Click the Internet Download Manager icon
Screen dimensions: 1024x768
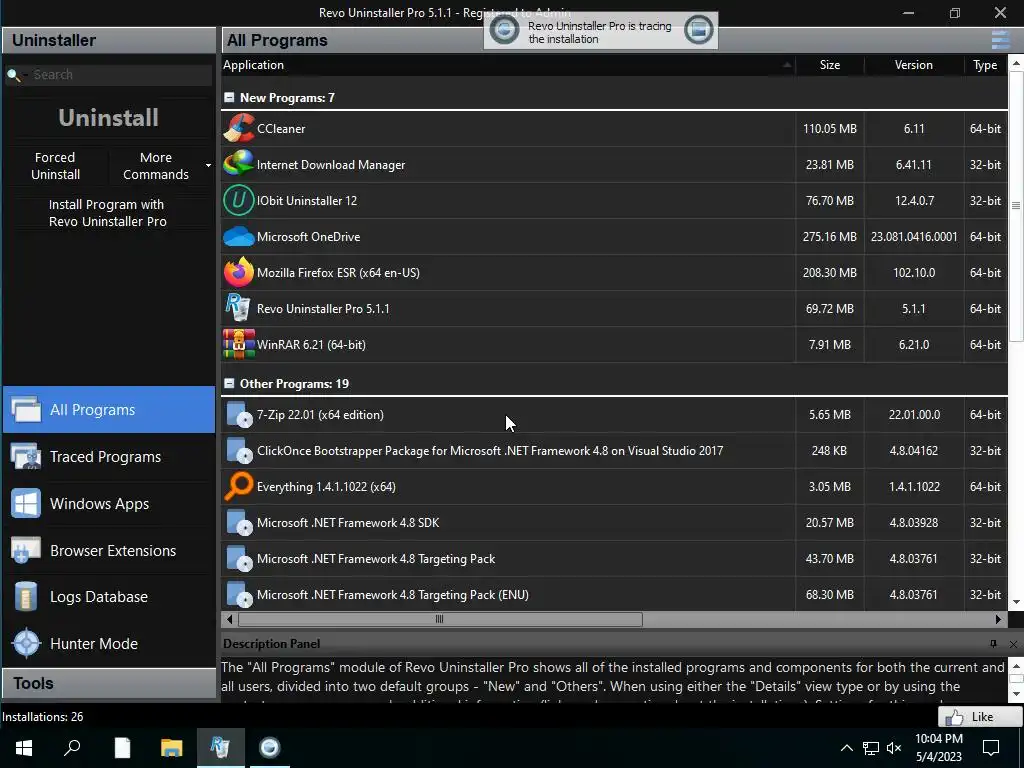[238, 164]
